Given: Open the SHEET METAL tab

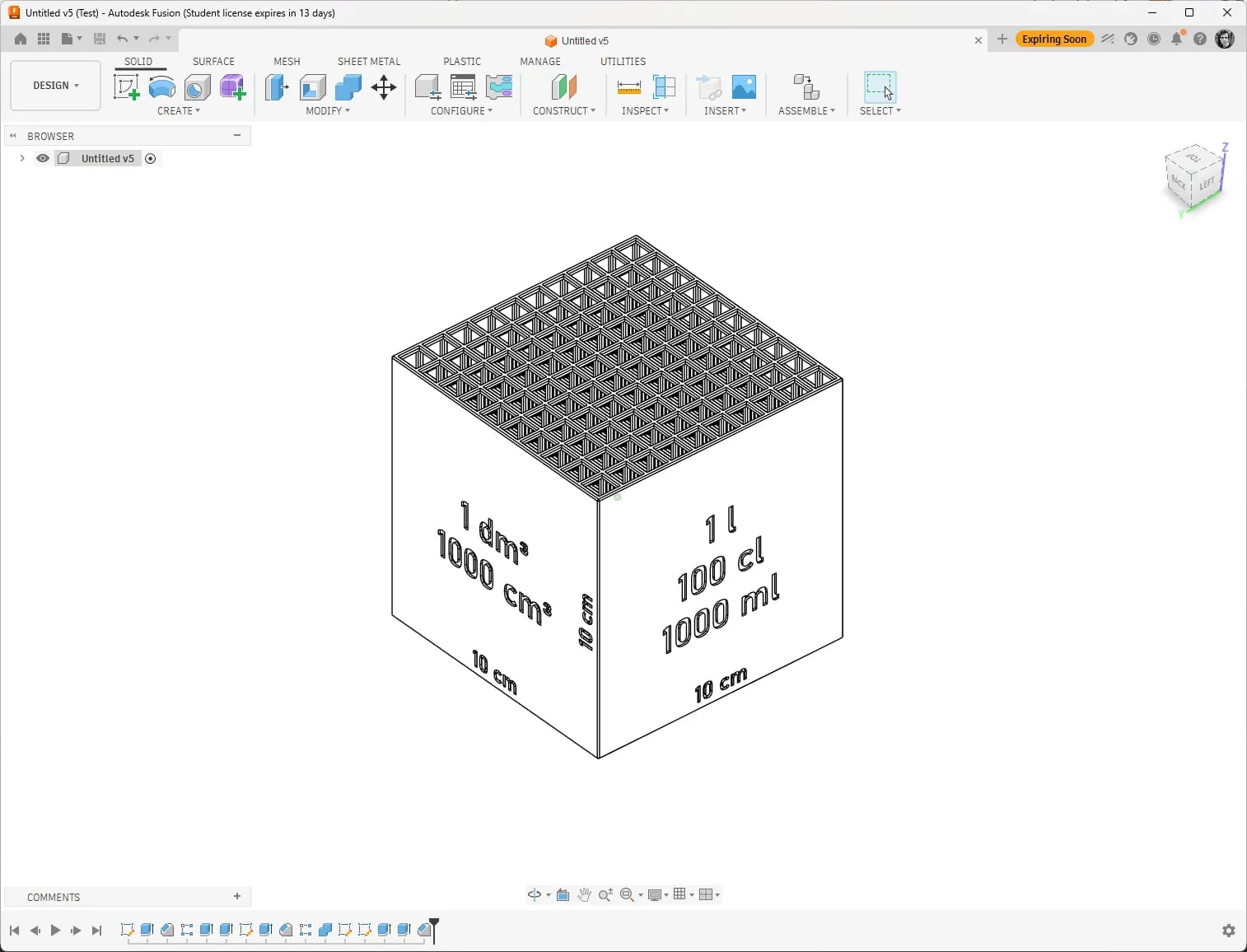Looking at the screenshot, I should click(369, 62).
